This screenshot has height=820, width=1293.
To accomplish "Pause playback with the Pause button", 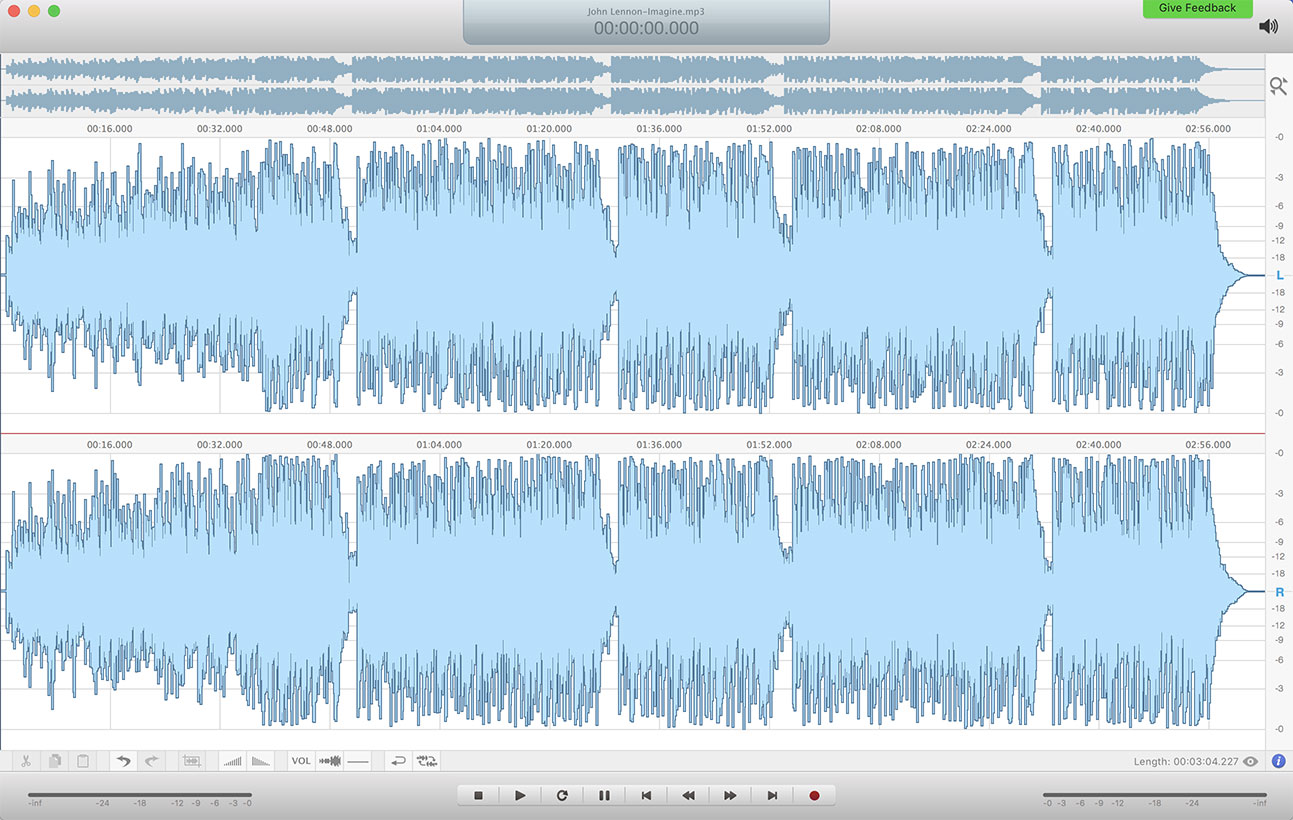I will tap(604, 795).
